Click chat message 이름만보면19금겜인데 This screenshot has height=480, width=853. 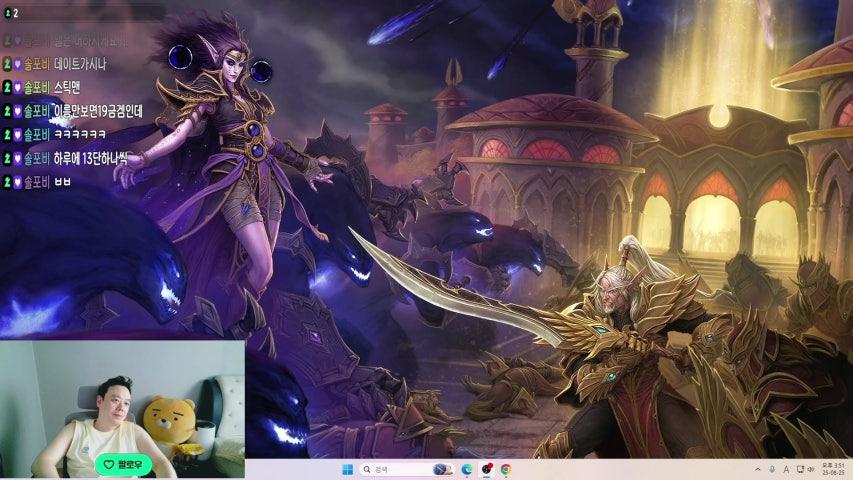tap(98, 112)
